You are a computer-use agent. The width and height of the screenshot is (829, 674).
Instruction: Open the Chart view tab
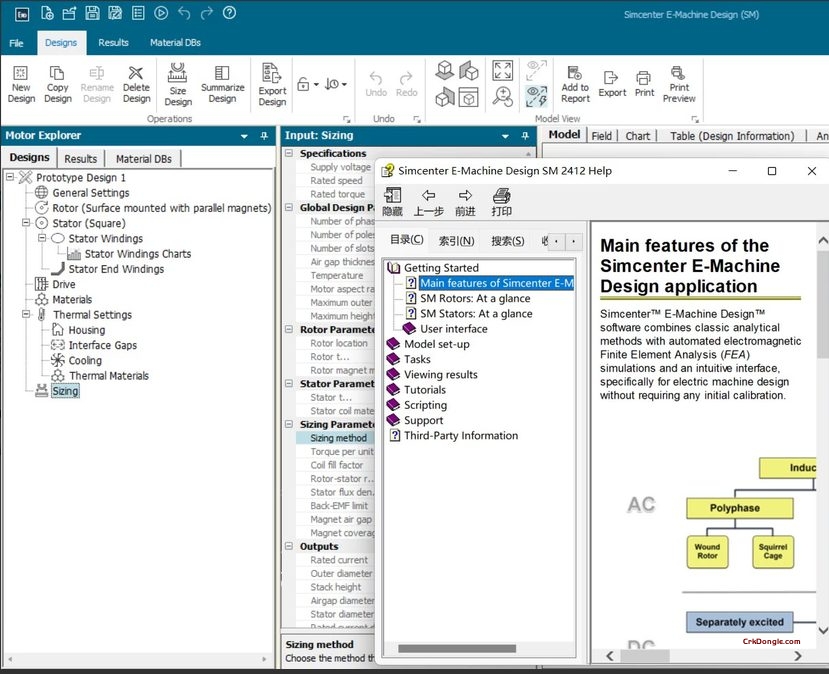(x=638, y=136)
